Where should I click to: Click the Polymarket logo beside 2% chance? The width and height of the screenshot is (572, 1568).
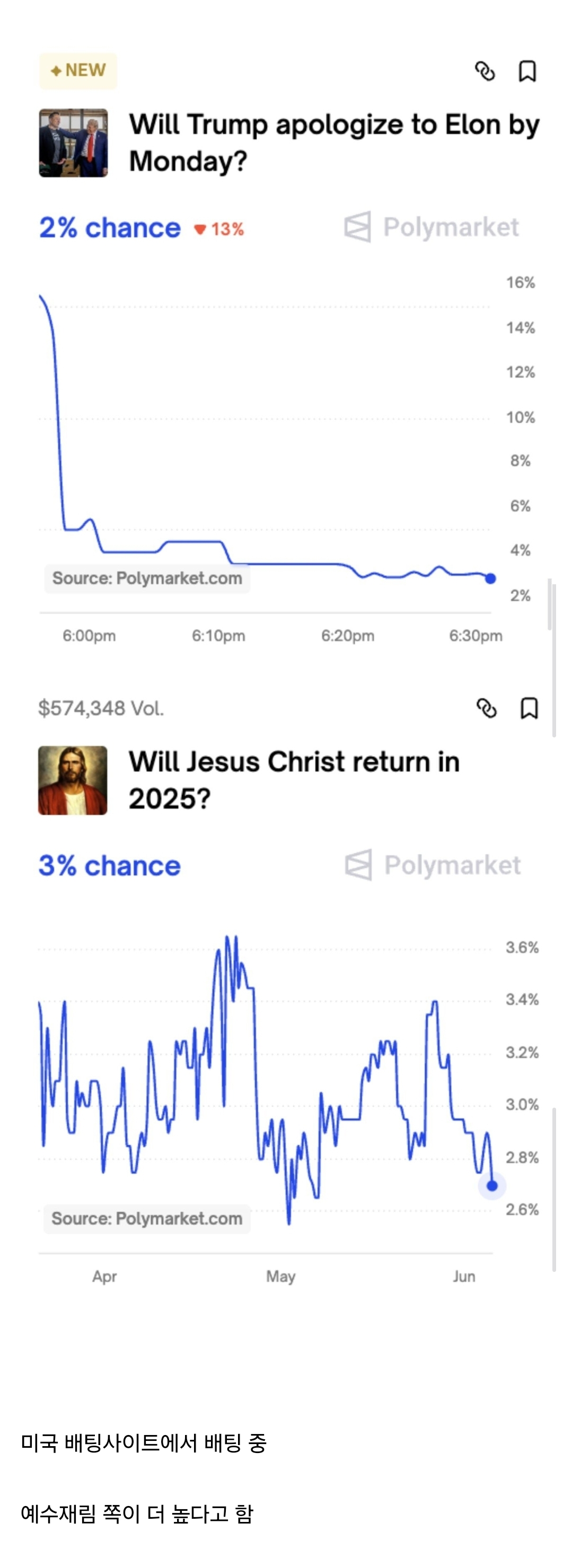pyautogui.click(x=432, y=227)
